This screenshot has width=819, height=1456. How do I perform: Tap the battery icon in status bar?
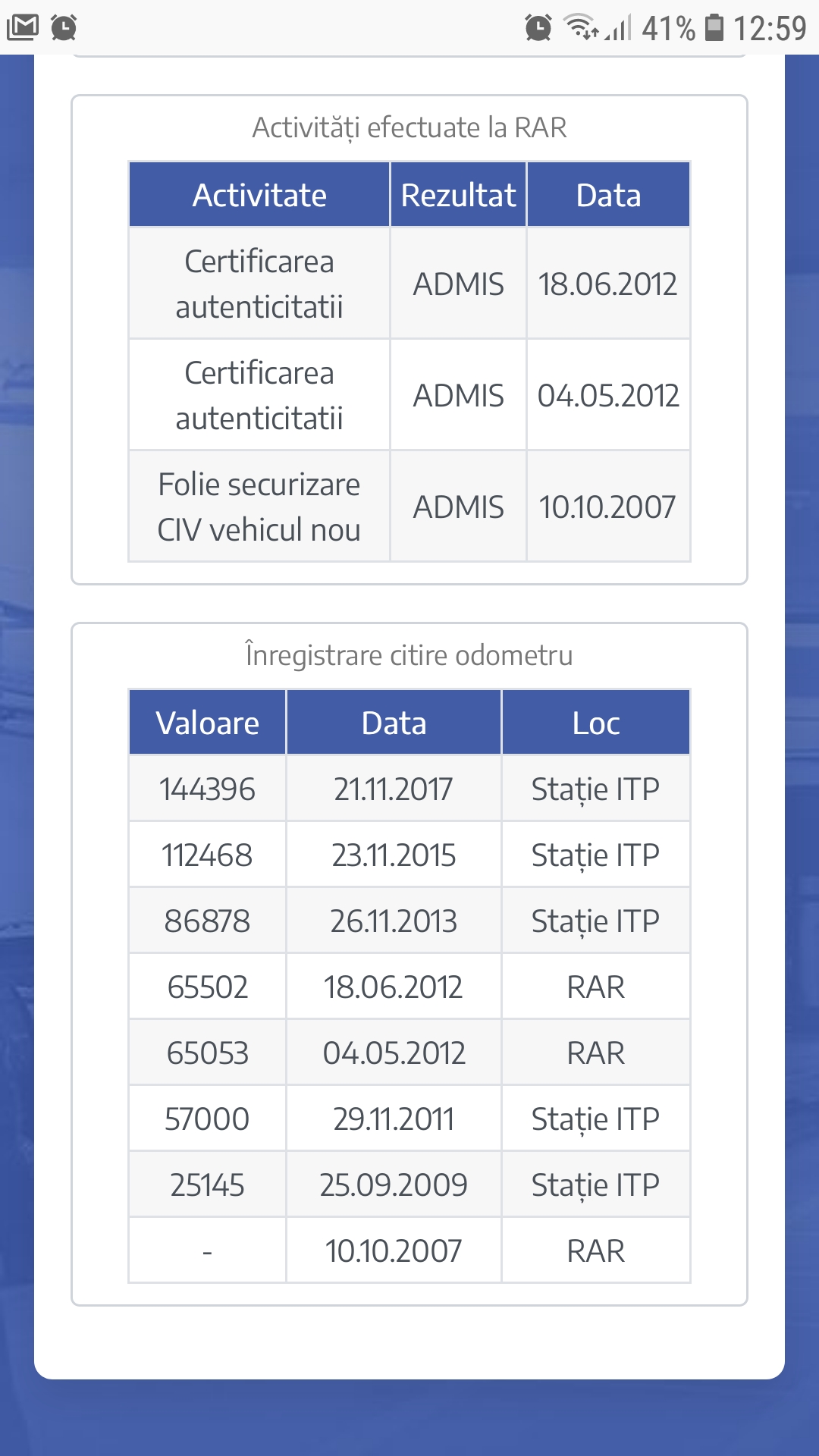point(714,27)
